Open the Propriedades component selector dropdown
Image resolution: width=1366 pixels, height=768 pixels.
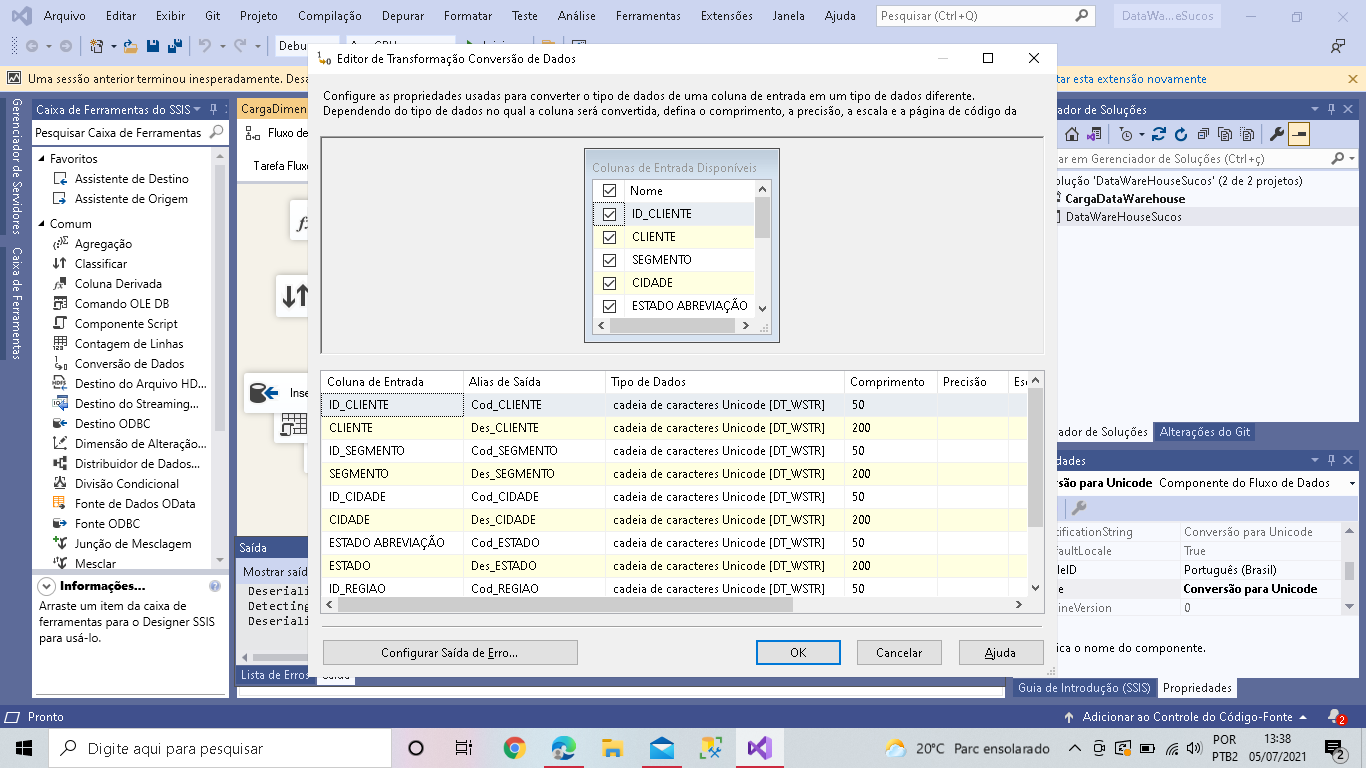(x=1350, y=483)
